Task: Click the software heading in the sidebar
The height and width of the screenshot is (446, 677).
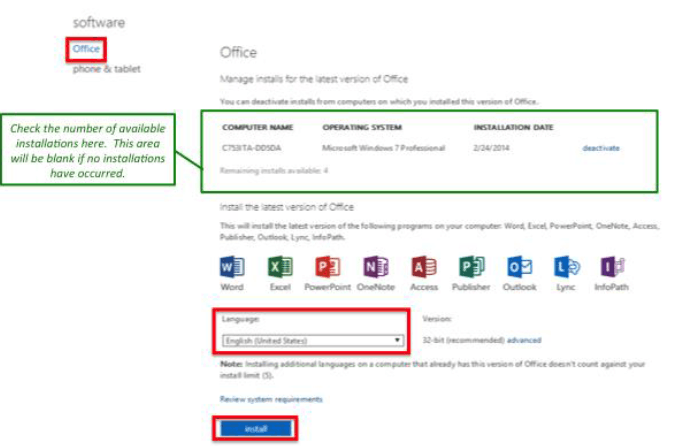Action: point(99,22)
